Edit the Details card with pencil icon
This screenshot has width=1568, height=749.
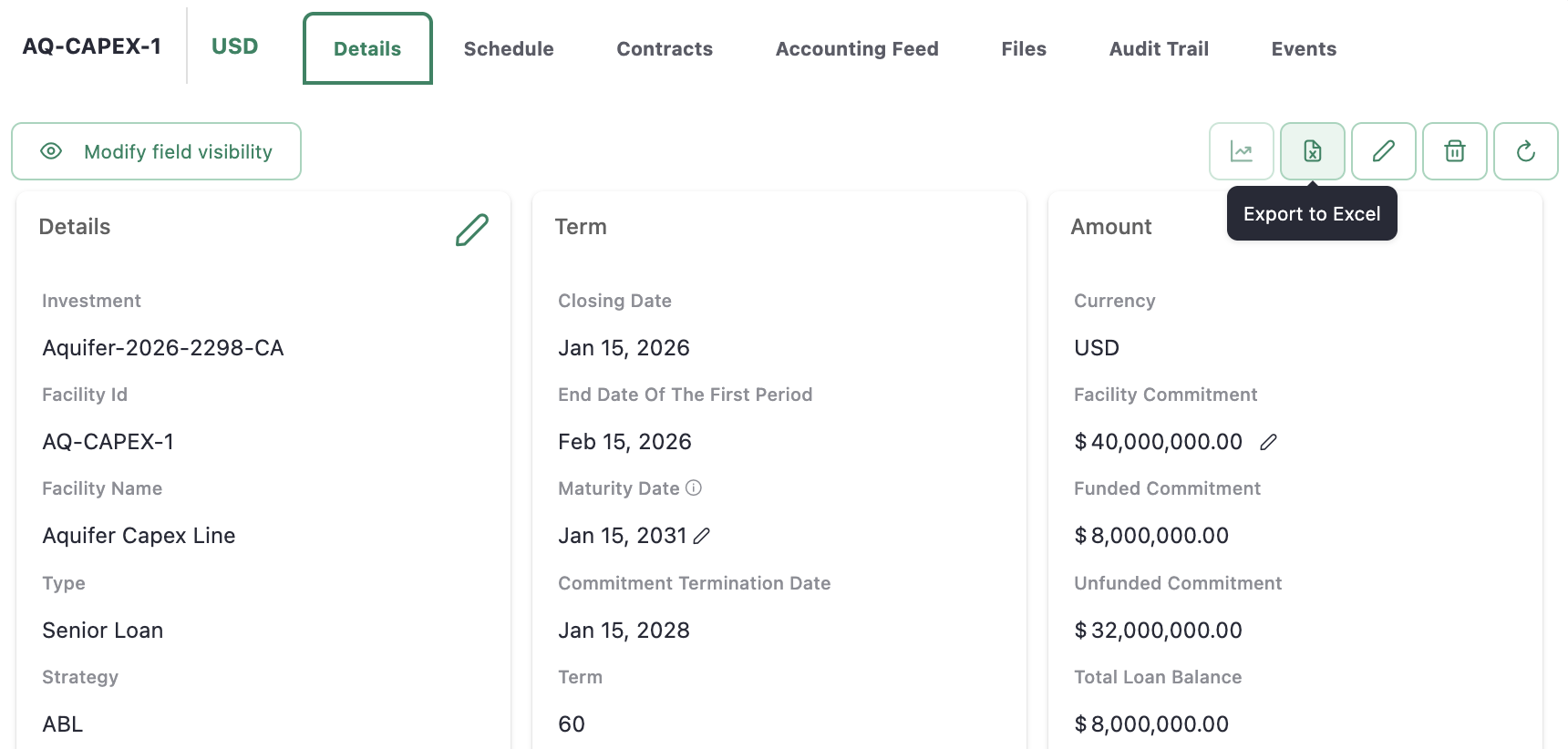472,230
